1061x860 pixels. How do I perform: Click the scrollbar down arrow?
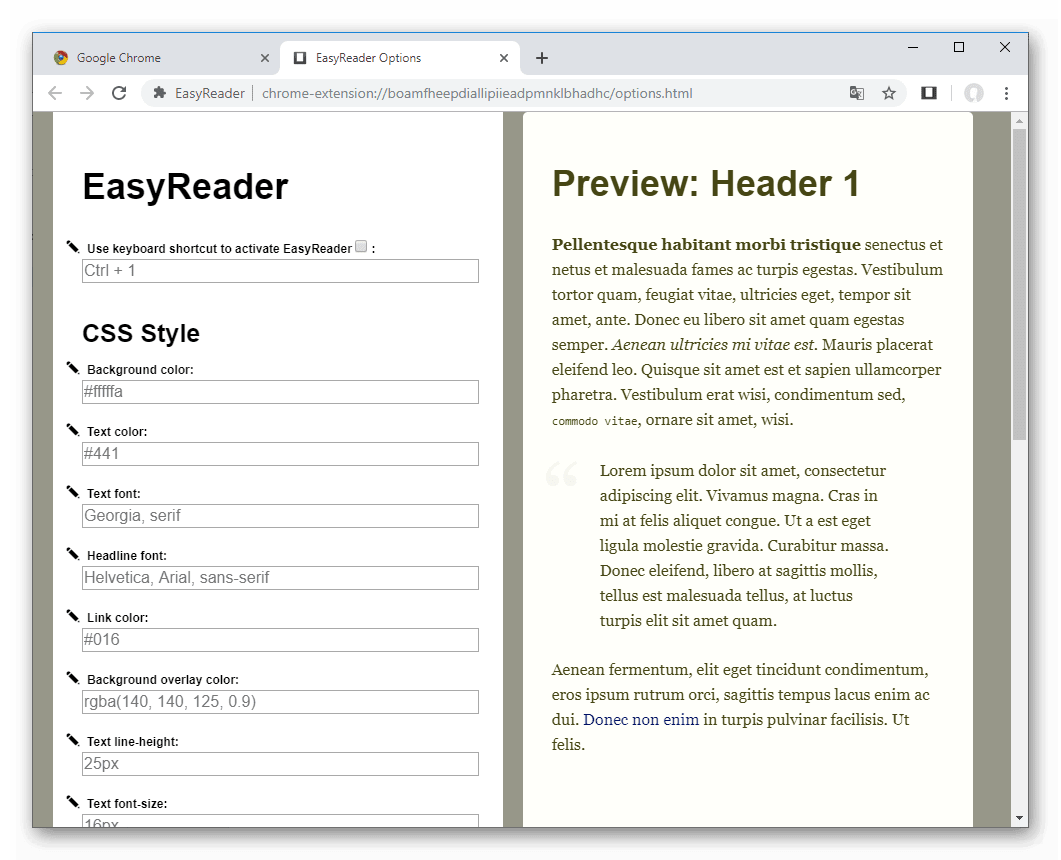tap(1019, 818)
